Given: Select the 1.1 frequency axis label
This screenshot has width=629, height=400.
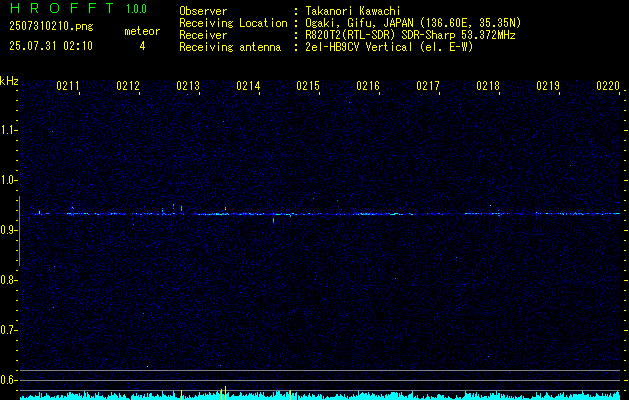Looking at the screenshot, I should tap(9, 130).
